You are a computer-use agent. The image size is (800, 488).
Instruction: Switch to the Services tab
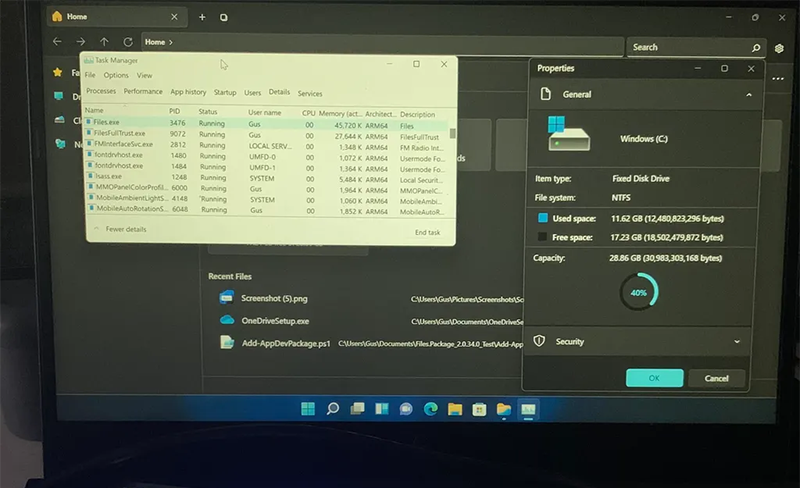click(x=310, y=93)
